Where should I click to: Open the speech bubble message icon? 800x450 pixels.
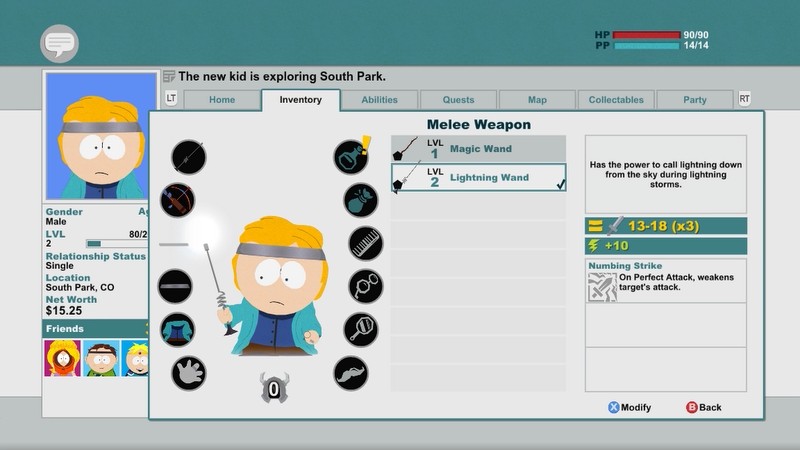(x=59, y=43)
